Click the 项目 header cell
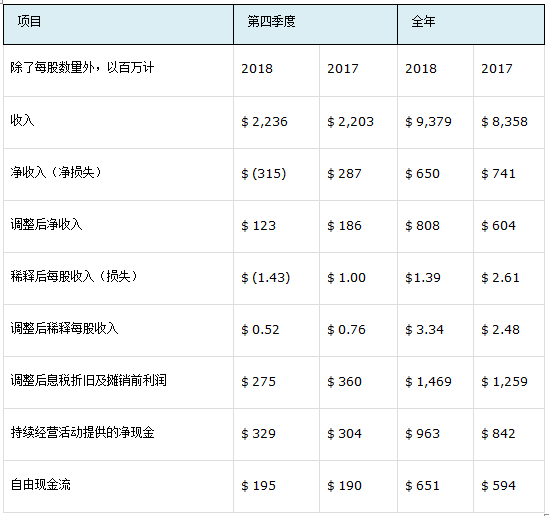The height and width of the screenshot is (516, 549). [x=118, y=25]
